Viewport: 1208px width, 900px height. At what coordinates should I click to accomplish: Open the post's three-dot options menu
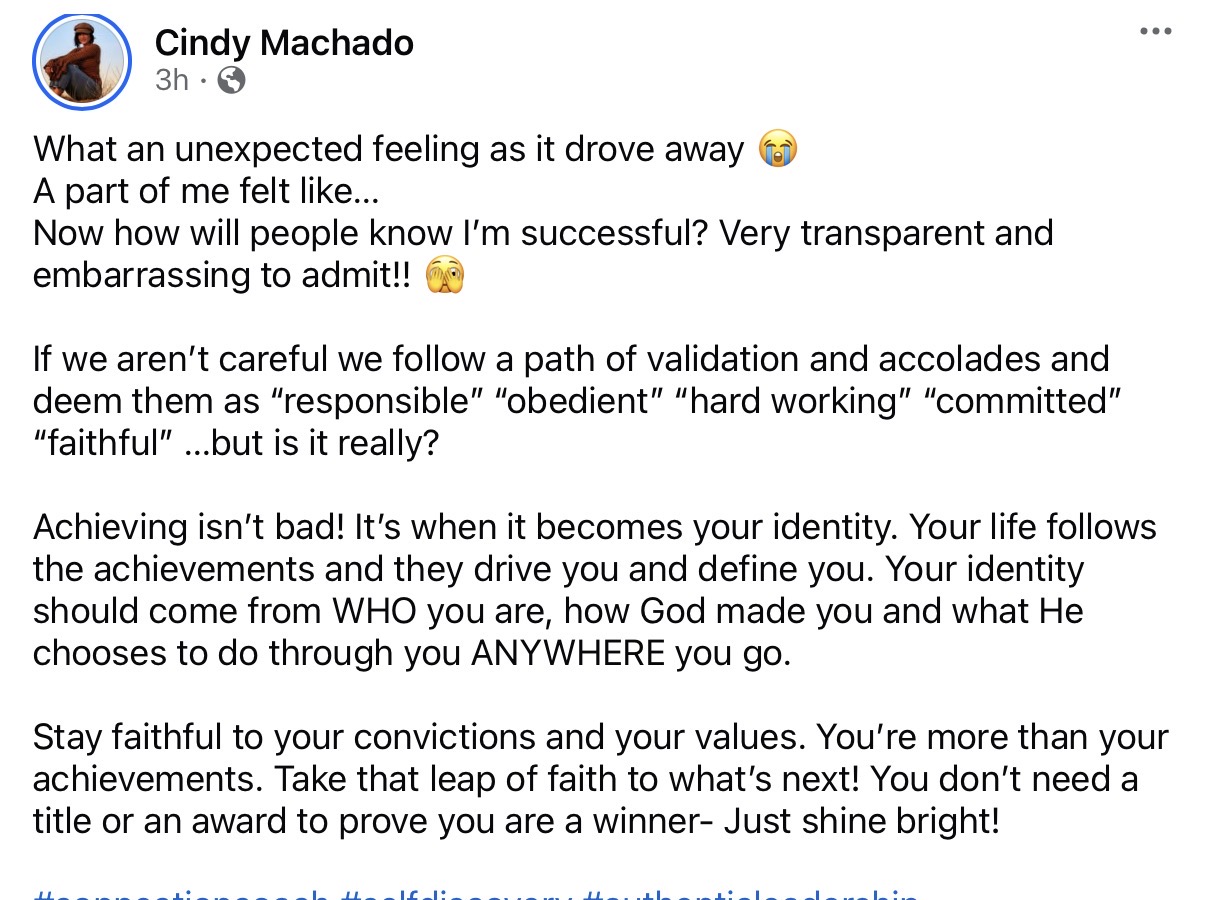(1155, 32)
